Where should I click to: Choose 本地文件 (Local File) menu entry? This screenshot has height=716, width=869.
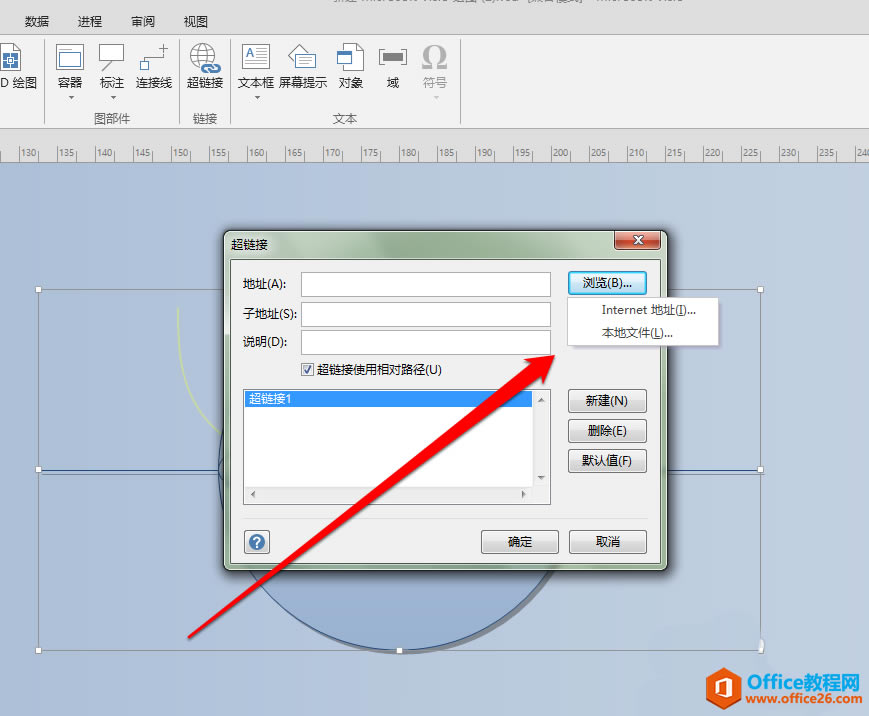[x=637, y=333]
